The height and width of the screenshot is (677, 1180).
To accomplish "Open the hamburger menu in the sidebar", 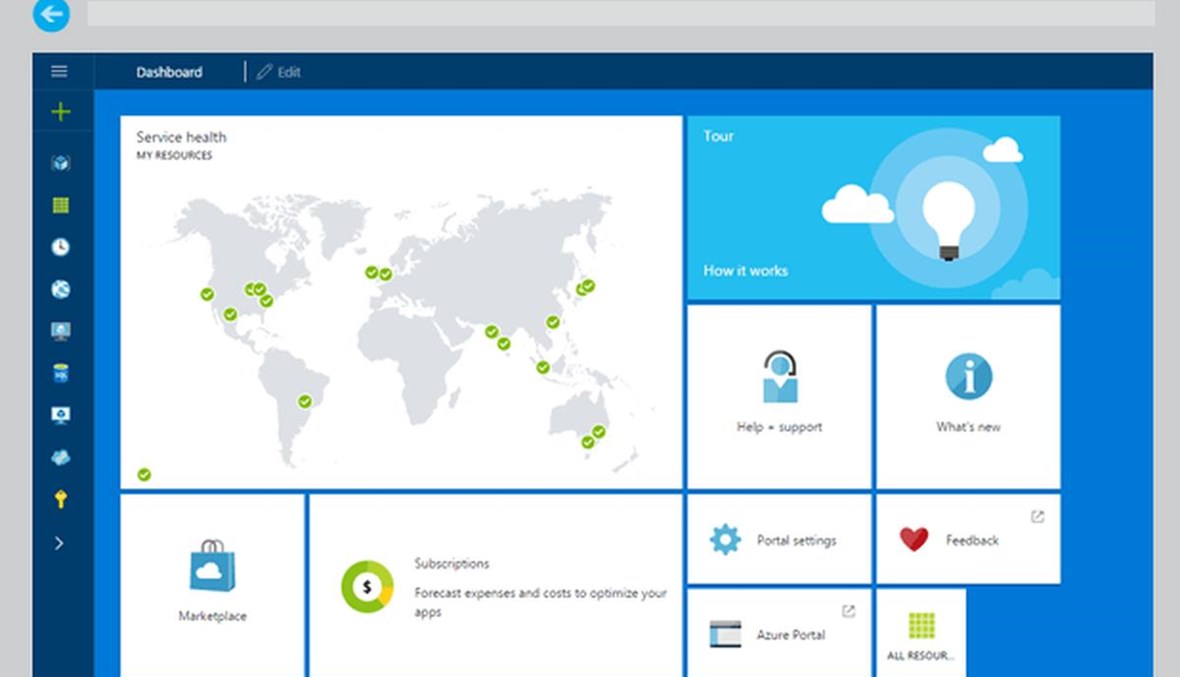I will (x=60, y=72).
